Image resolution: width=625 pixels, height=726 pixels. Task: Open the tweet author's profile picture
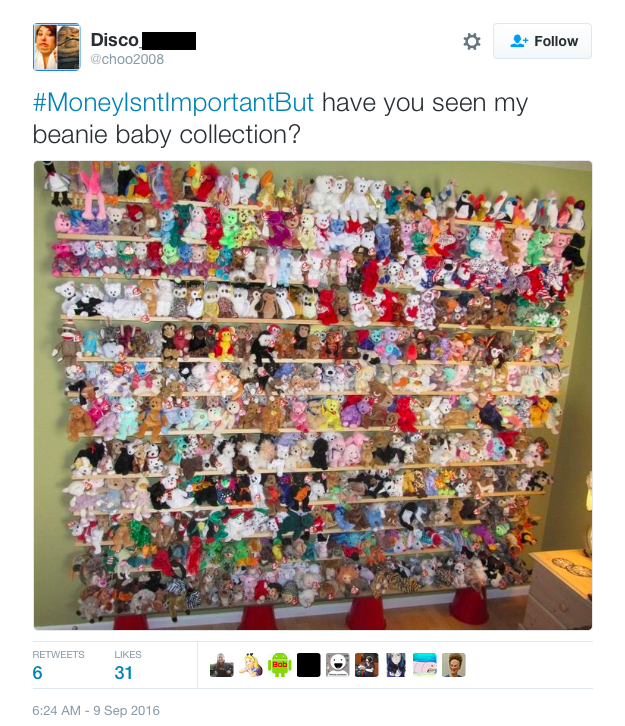(x=56, y=47)
